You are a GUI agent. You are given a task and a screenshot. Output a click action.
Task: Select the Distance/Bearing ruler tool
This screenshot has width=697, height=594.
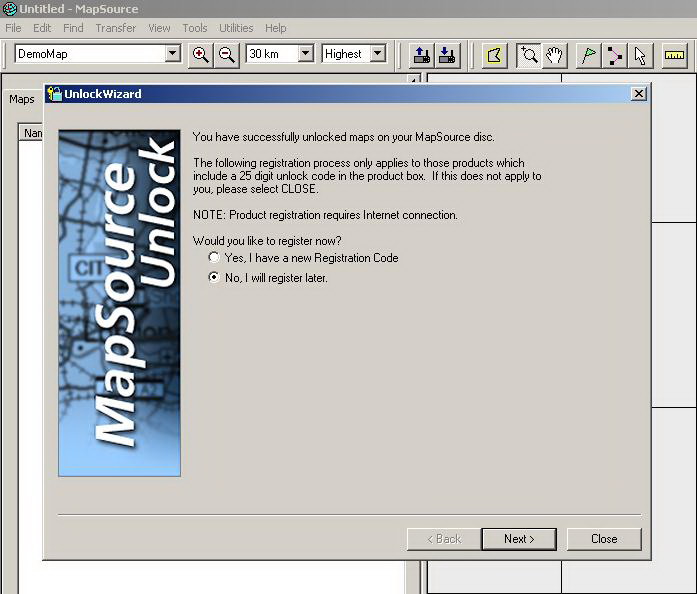(674, 55)
